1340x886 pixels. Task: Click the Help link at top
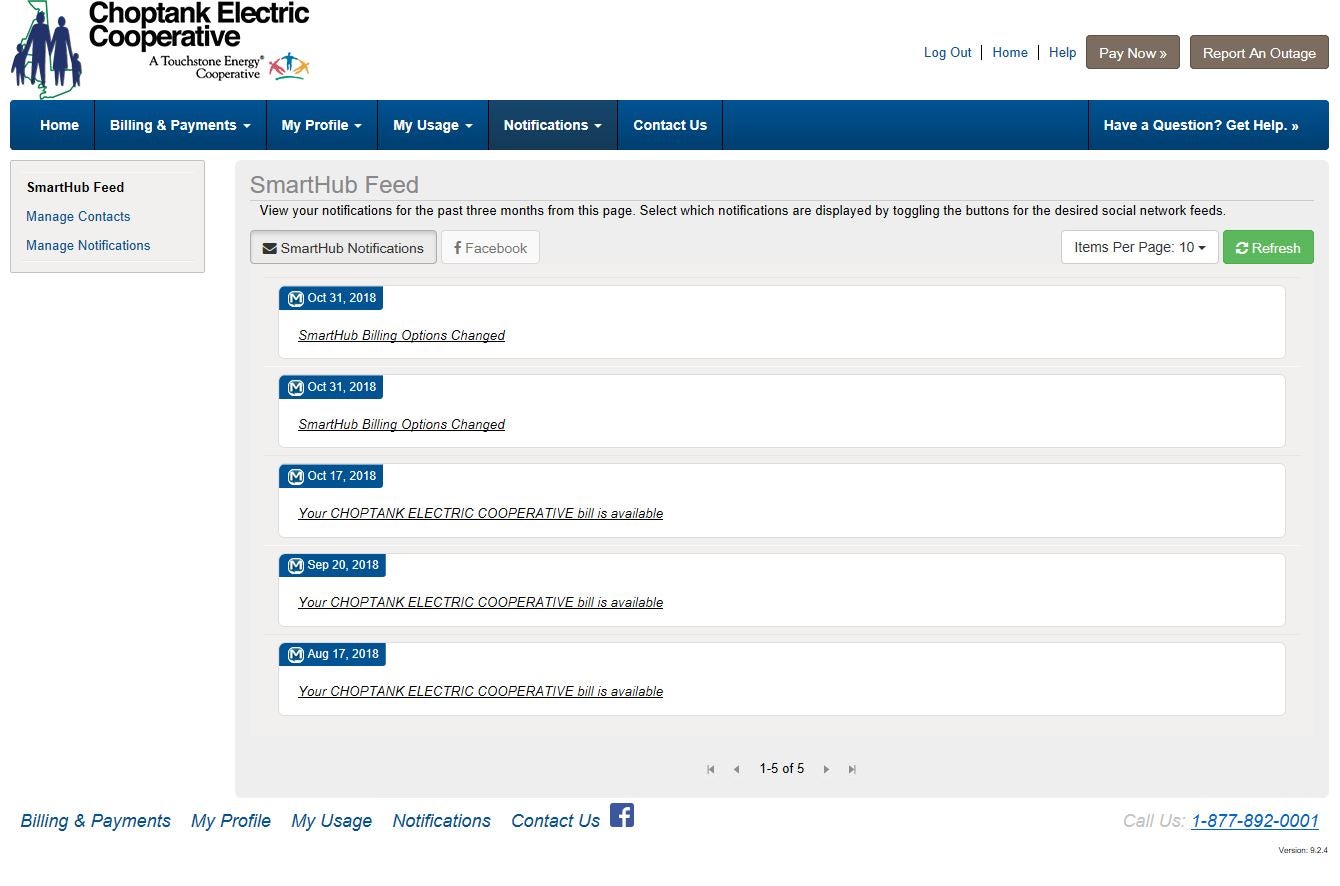(1062, 53)
